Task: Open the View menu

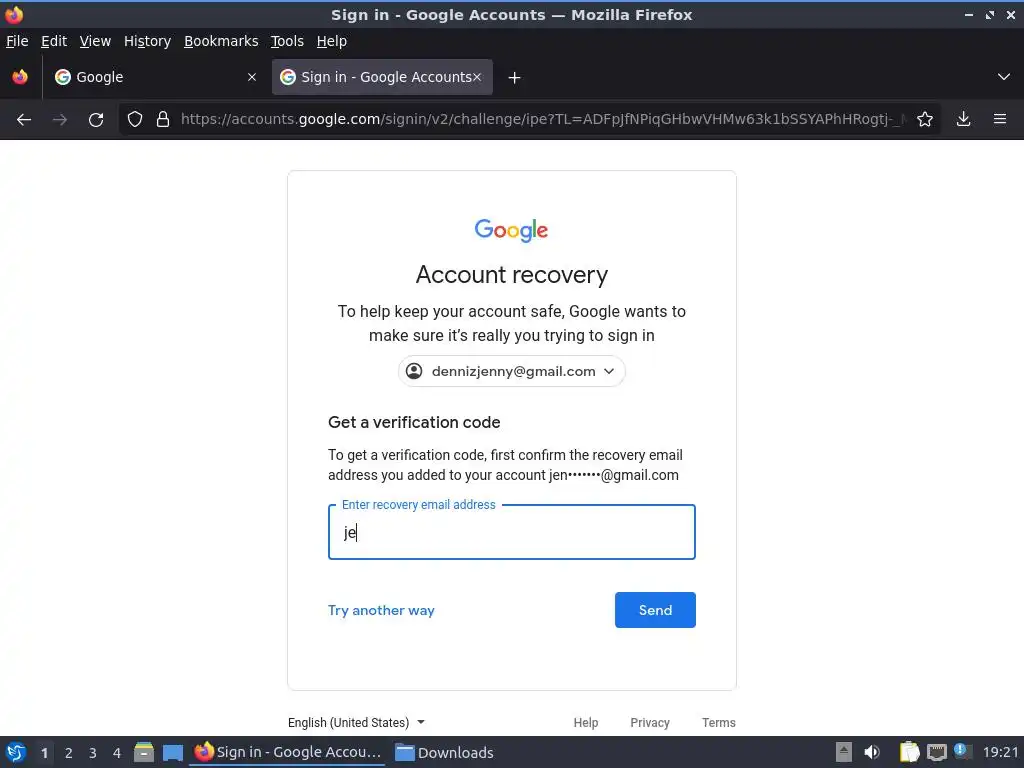Action: coord(95,41)
